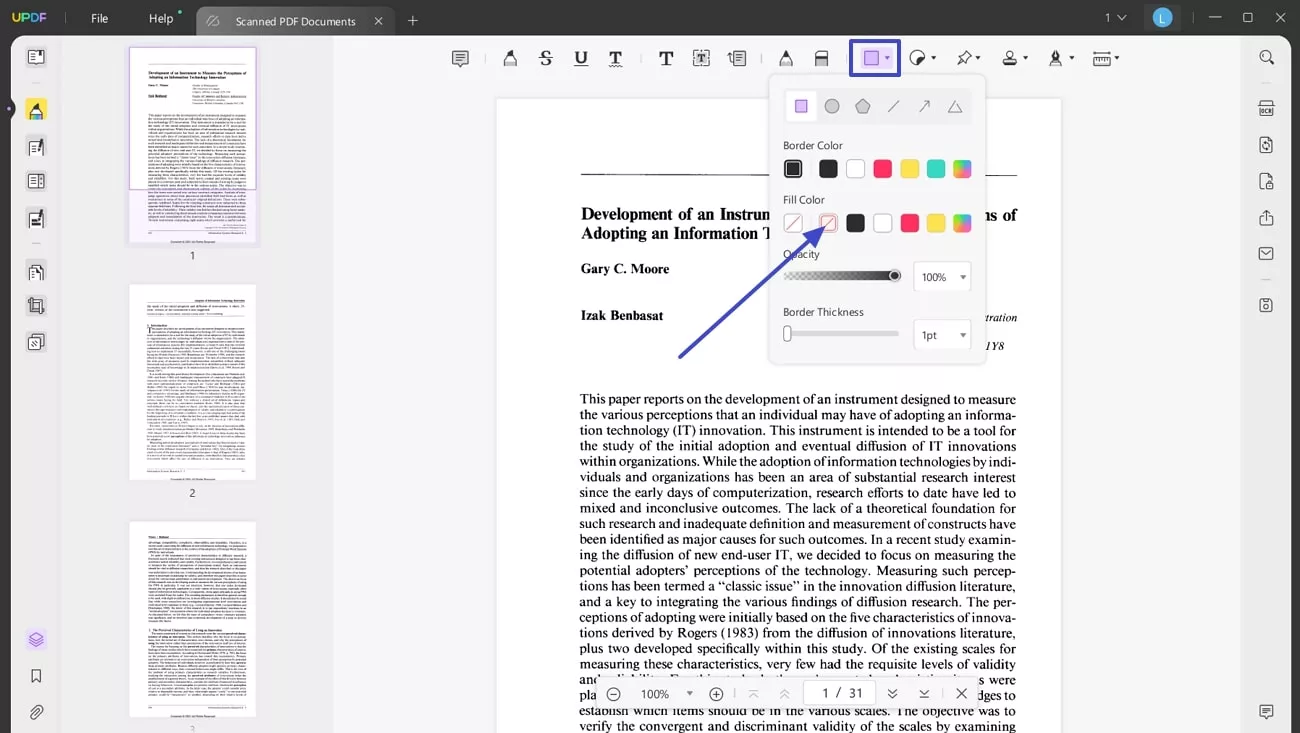
Task: Pick the yellow fill color swatch
Action: pos(936,223)
